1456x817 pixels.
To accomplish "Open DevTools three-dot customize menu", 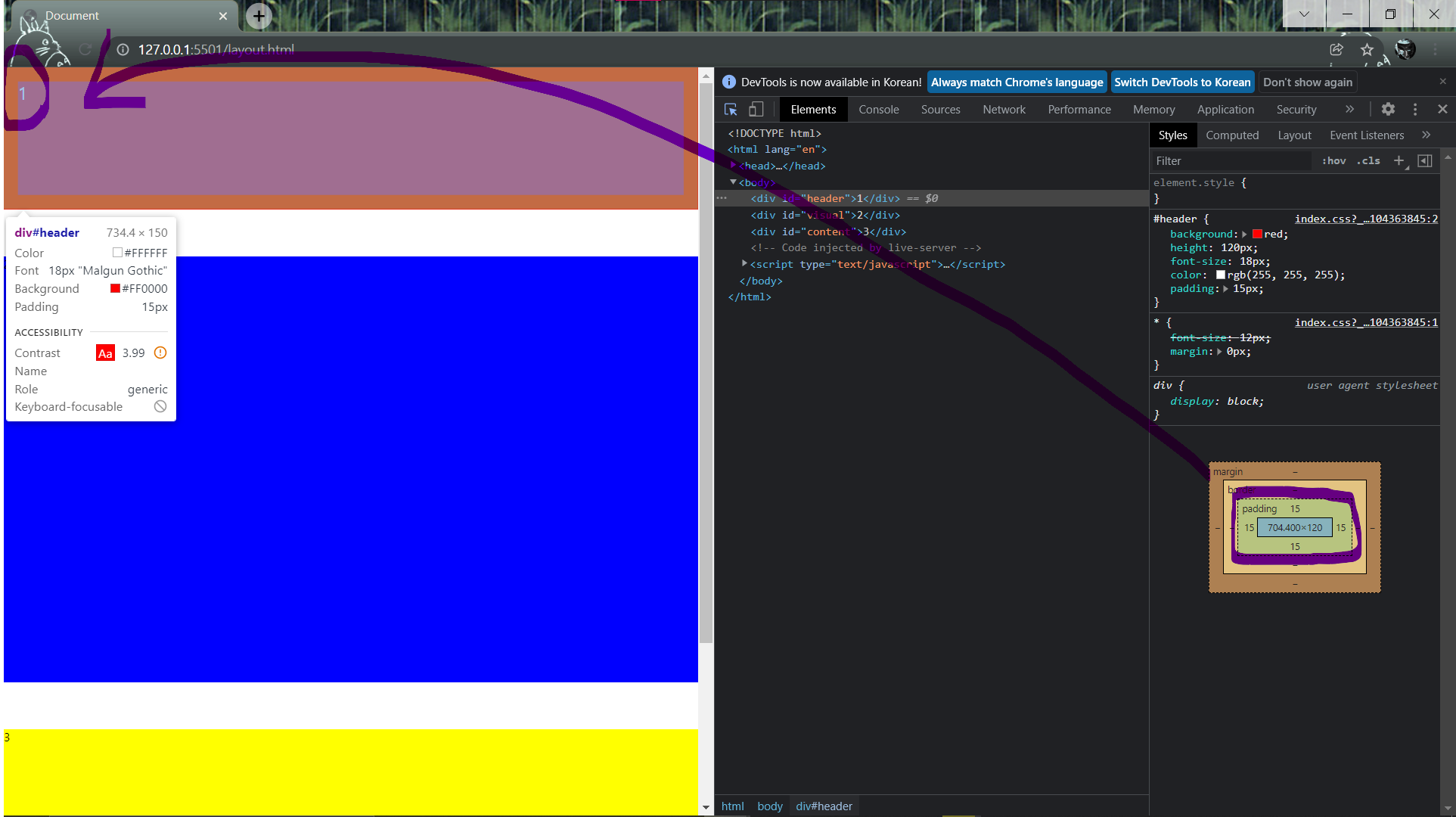I will pos(1415,109).
